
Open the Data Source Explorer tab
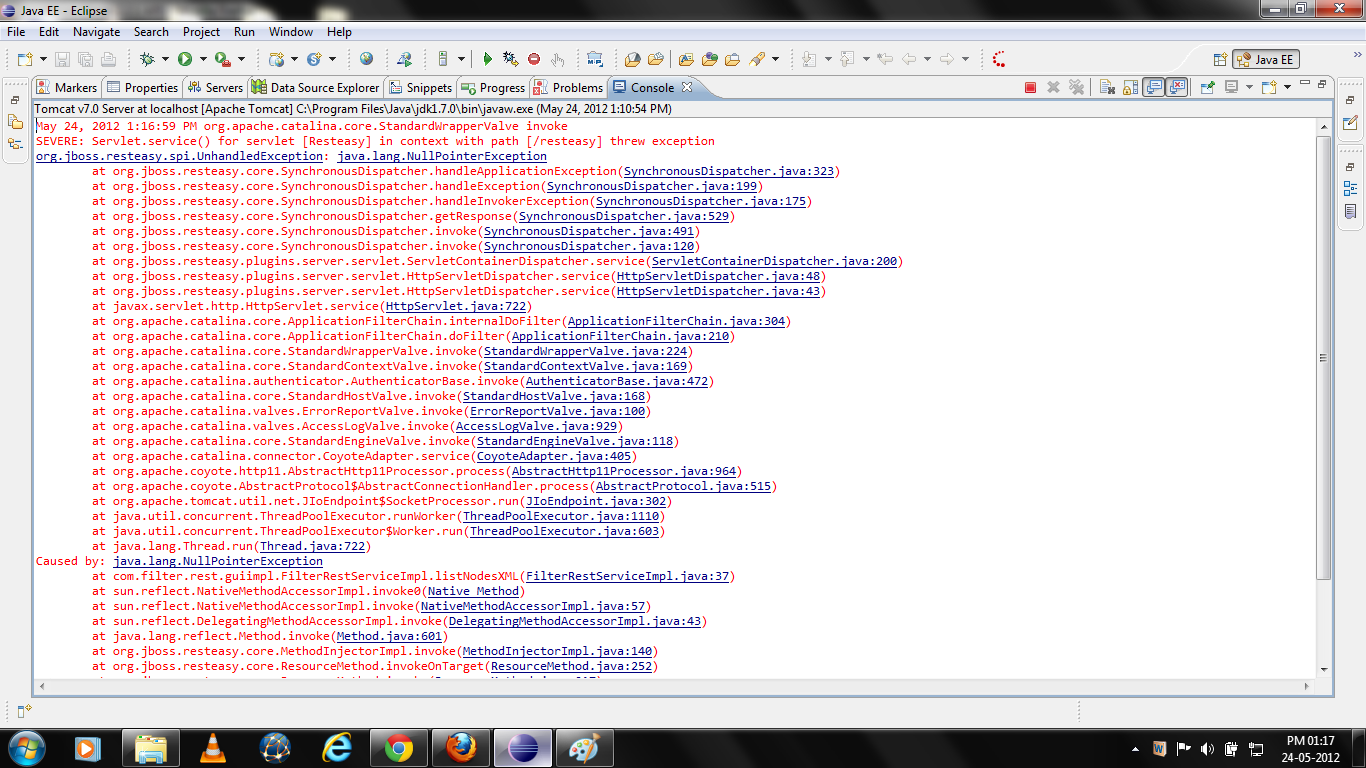click(316, 87)
